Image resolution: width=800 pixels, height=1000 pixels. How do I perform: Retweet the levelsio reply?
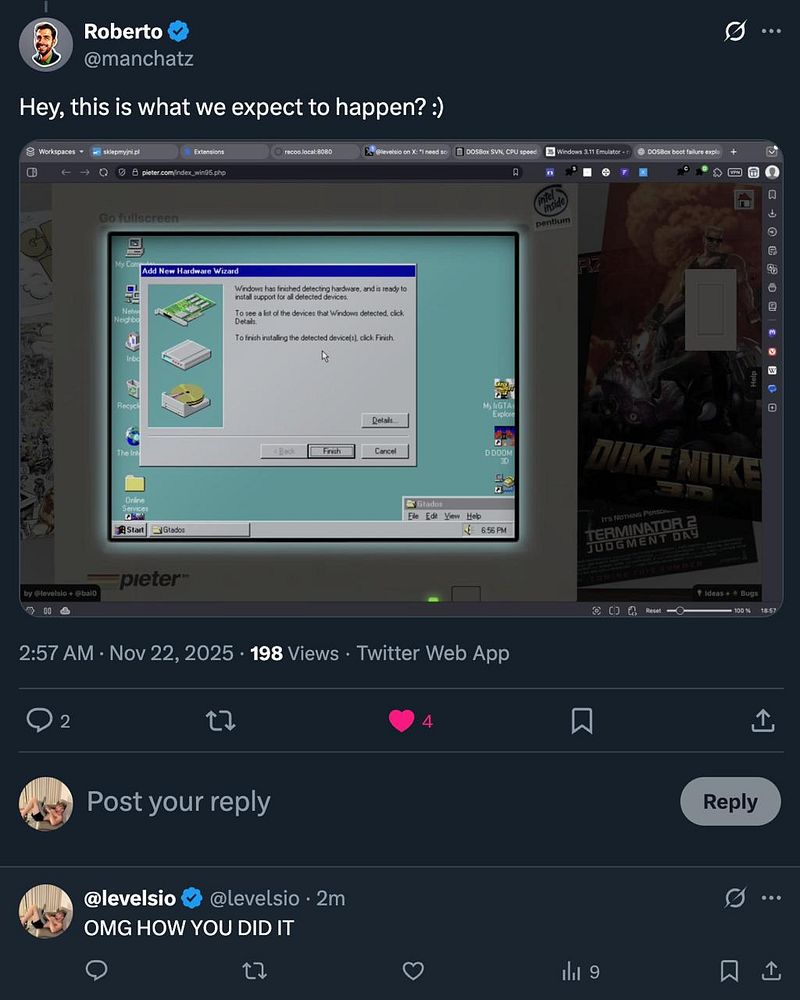255,971
